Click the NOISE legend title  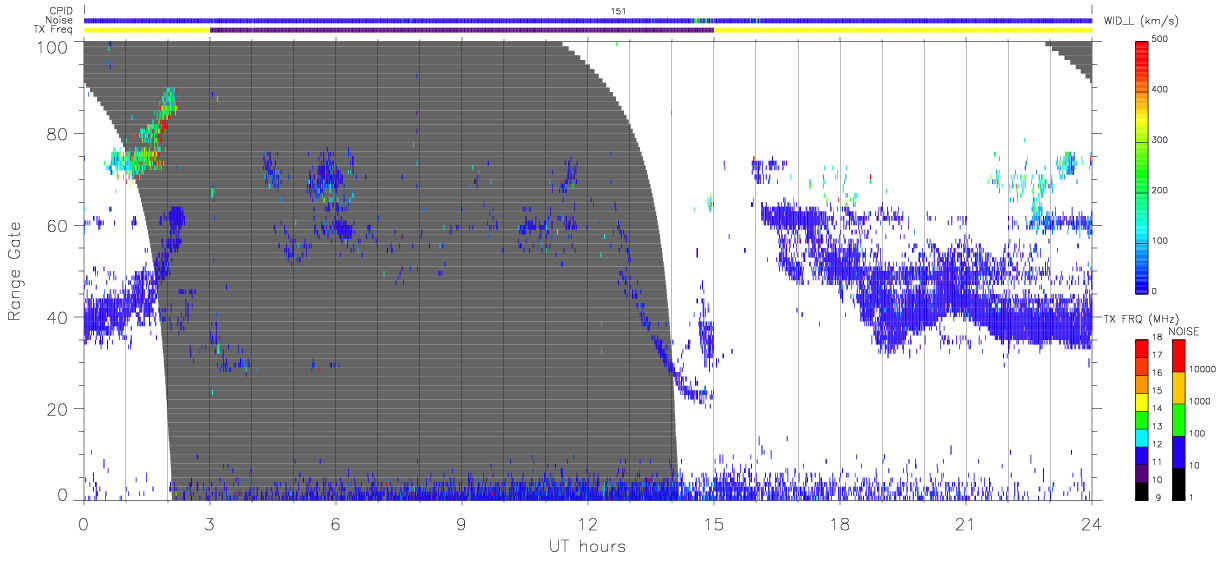point(1183,331)
